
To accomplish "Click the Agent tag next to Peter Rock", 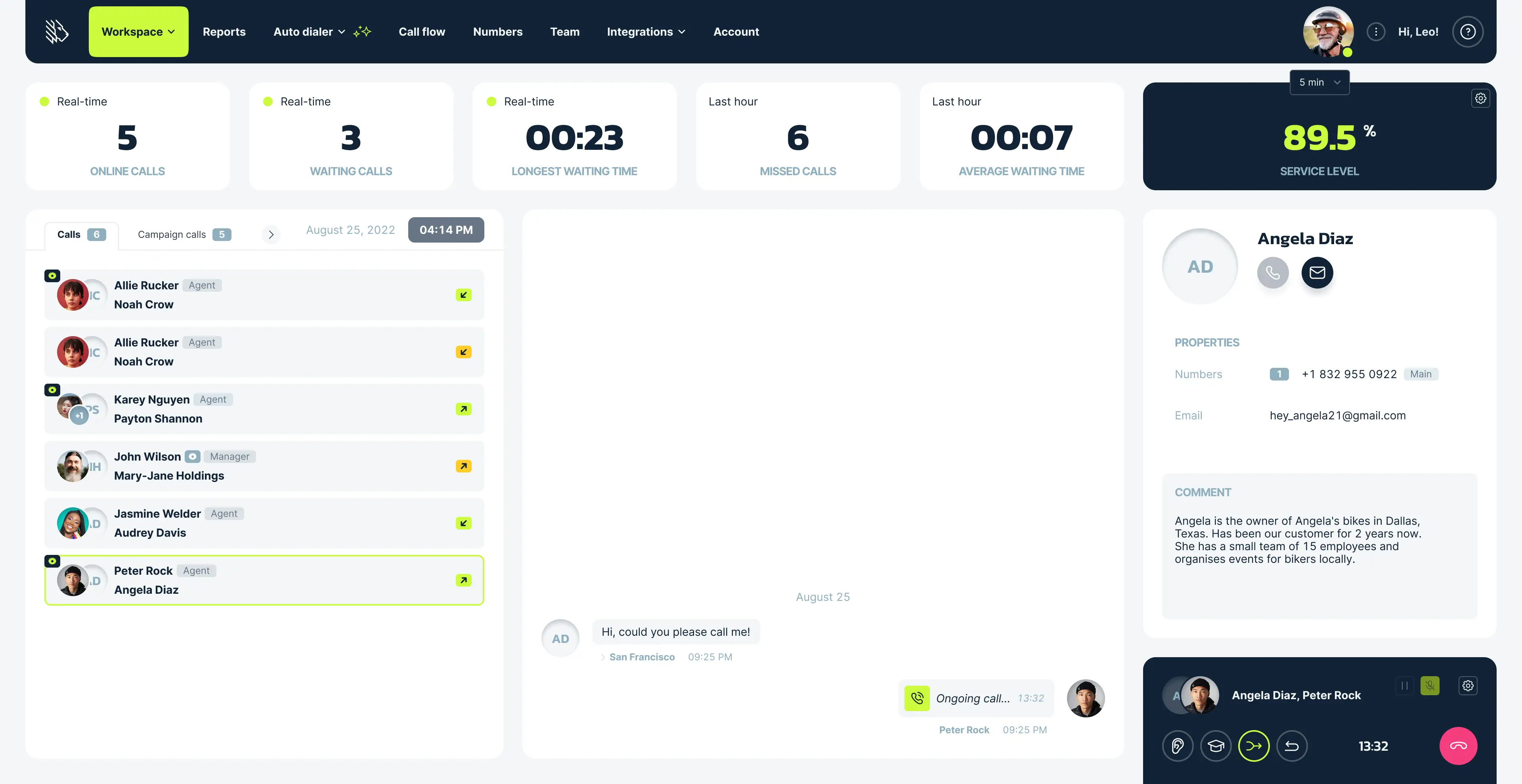I will pos(196,571).
